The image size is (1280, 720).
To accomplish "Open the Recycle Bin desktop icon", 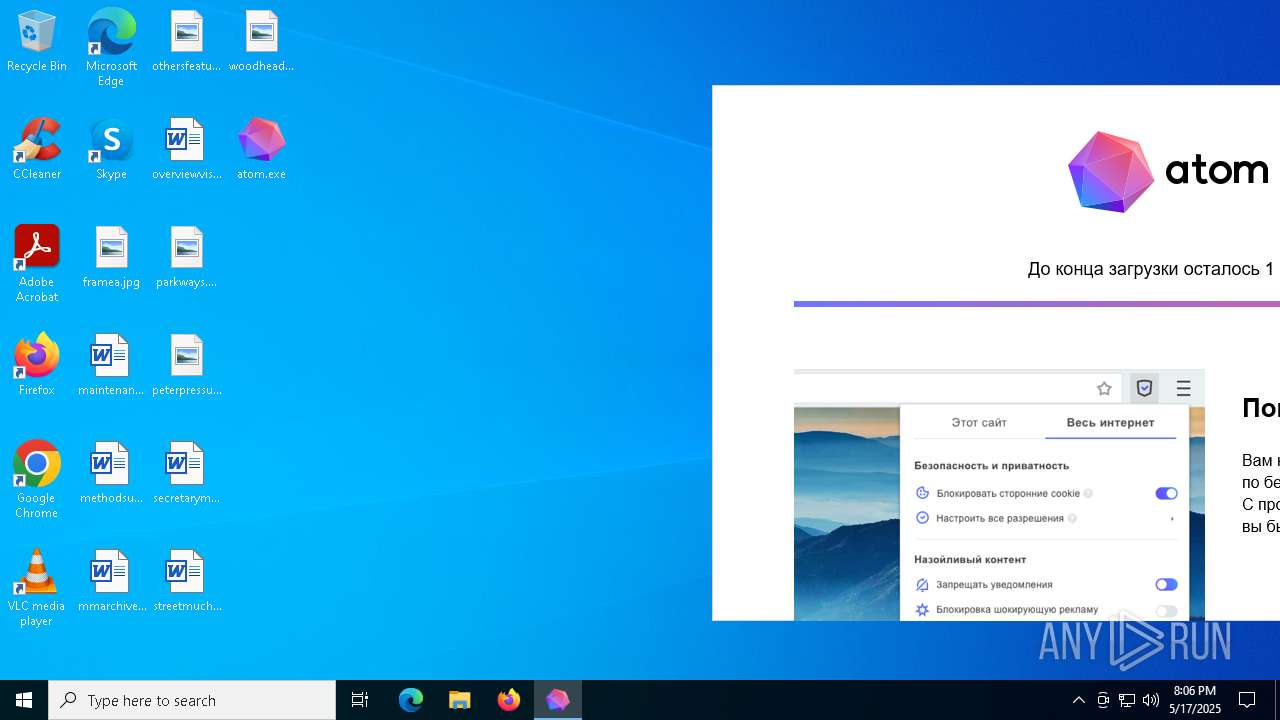I will [x=37, y=42].
